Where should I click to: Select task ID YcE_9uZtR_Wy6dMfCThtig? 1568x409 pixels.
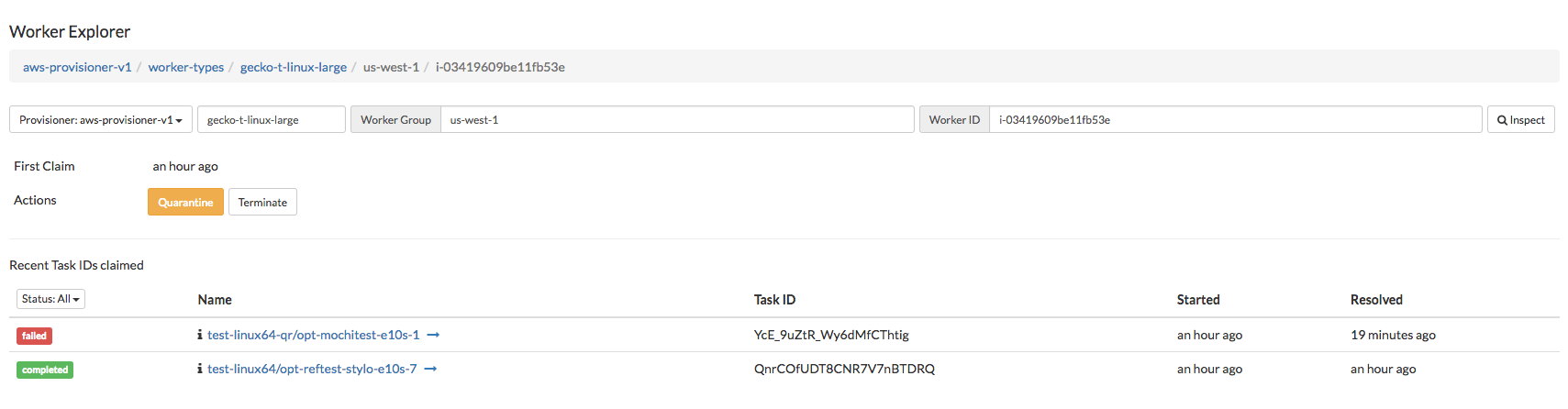(831, 335)
